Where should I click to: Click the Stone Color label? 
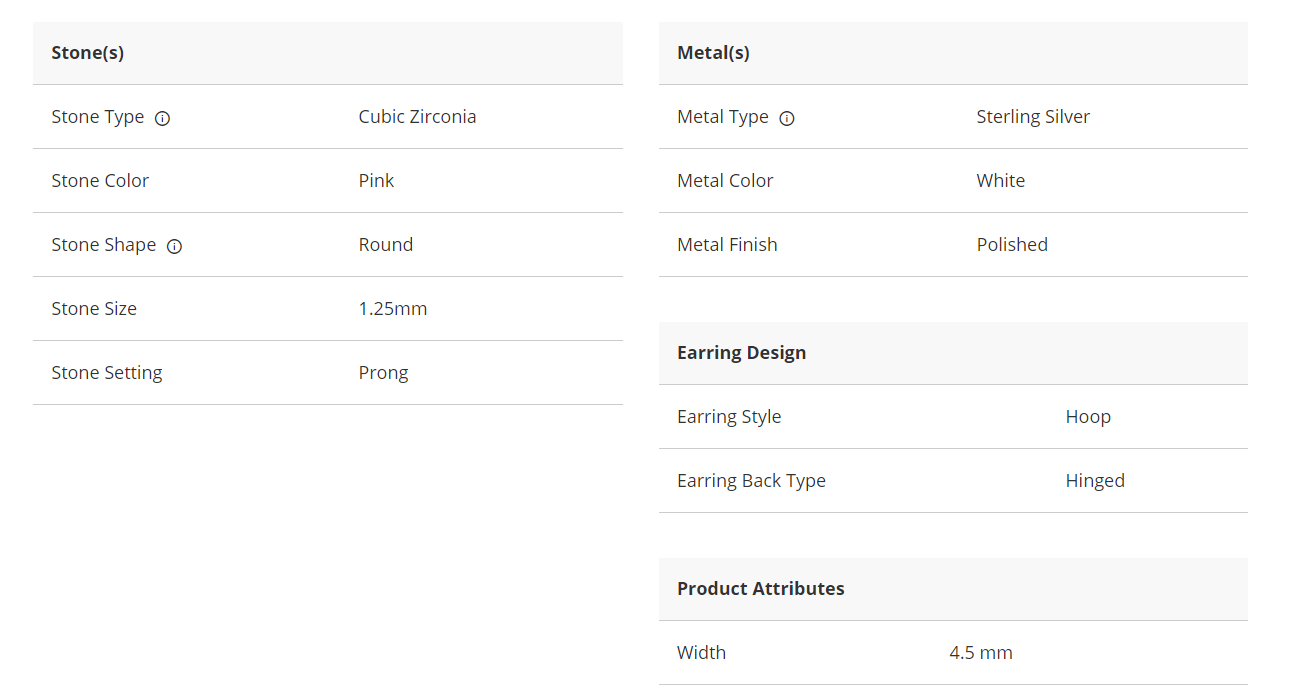(x=100, y=181)
